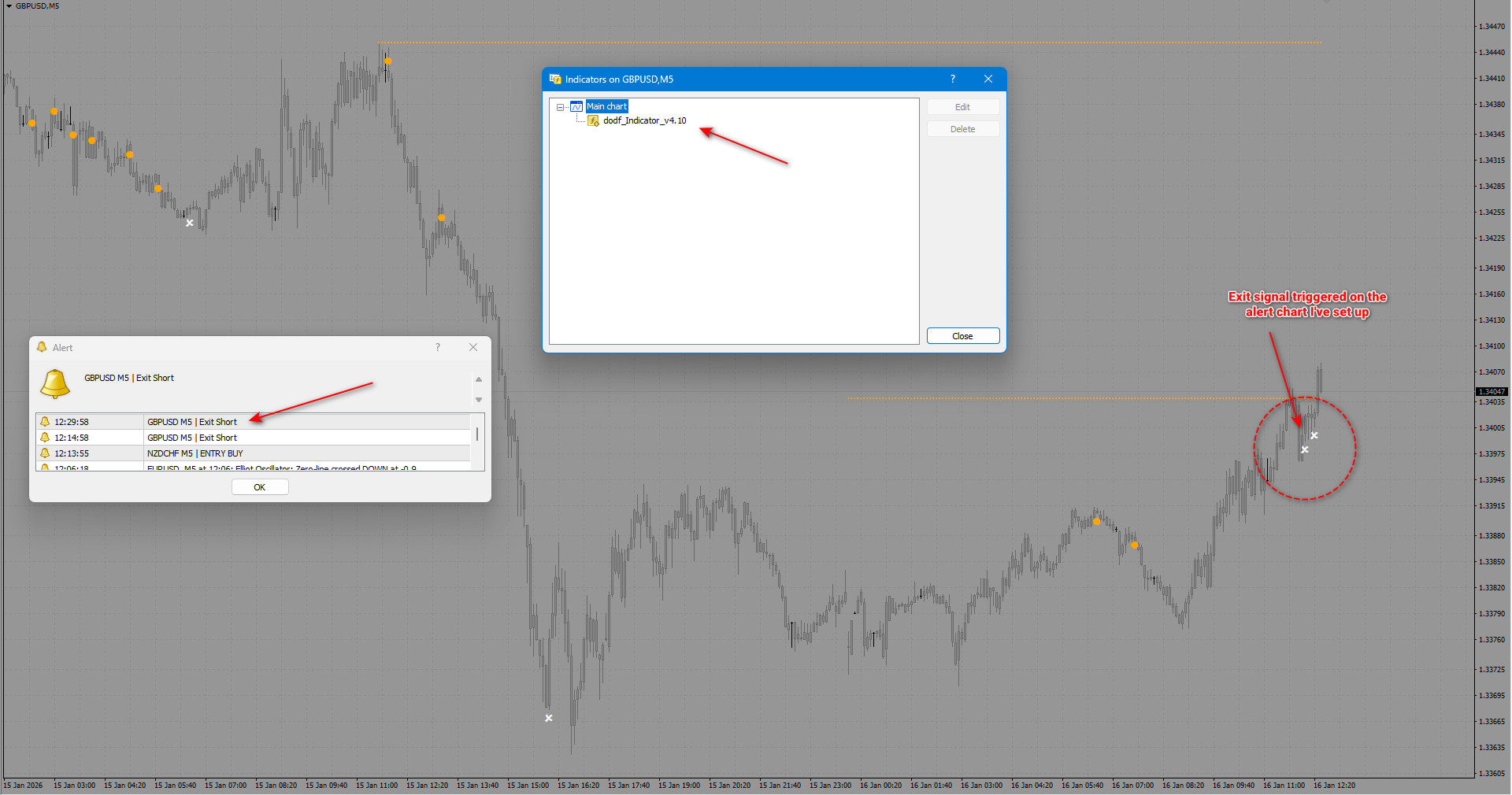Click Delete in Indicators dialog
This screenshot has width=1512, height=795.
coord(963,129)
